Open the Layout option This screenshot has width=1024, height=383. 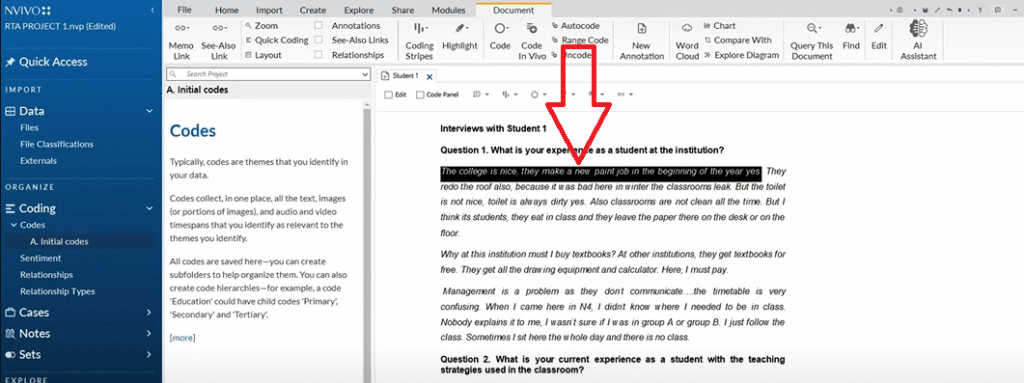click(263, 55)
